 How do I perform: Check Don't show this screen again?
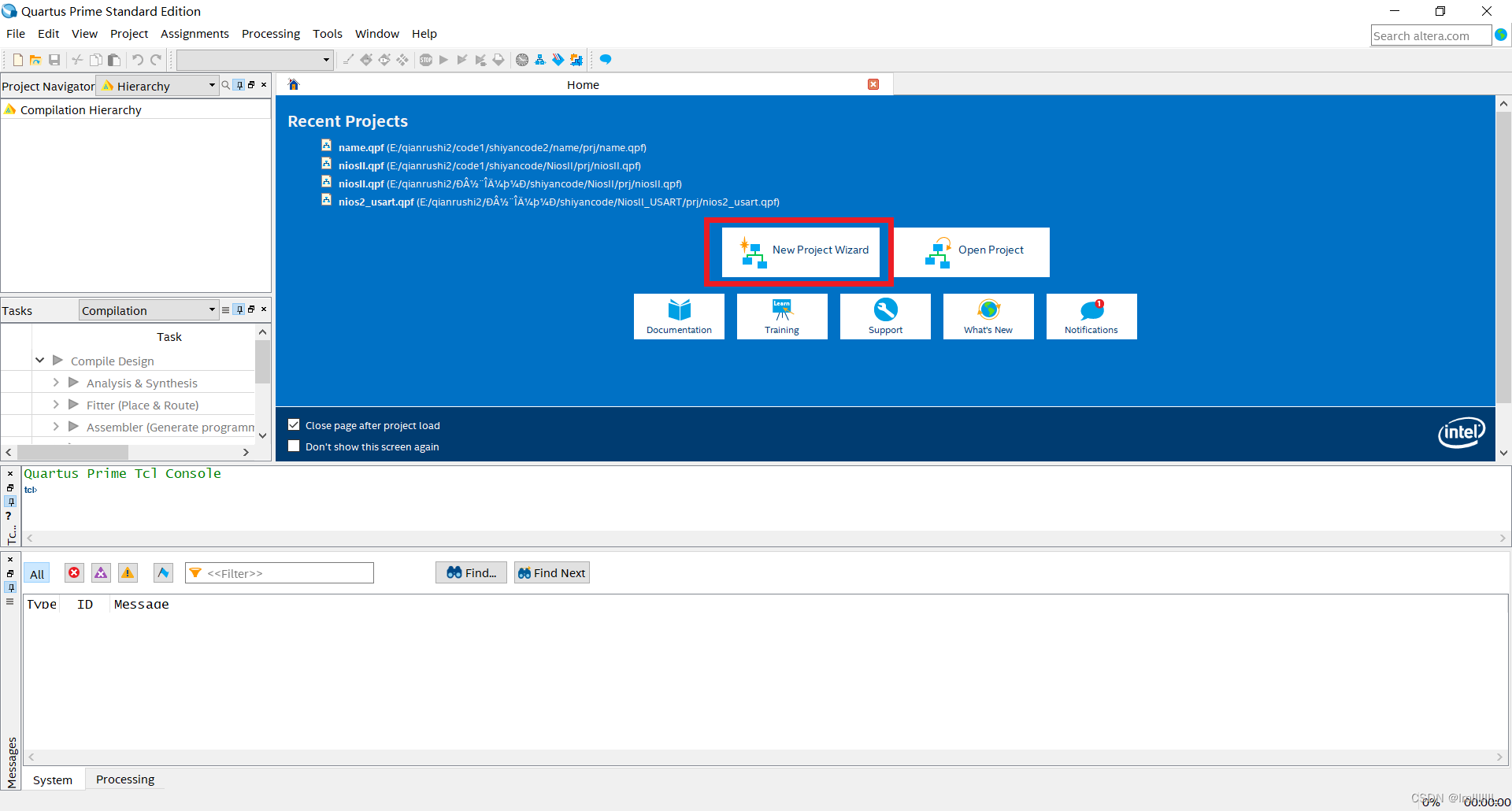tap(294, 446)
